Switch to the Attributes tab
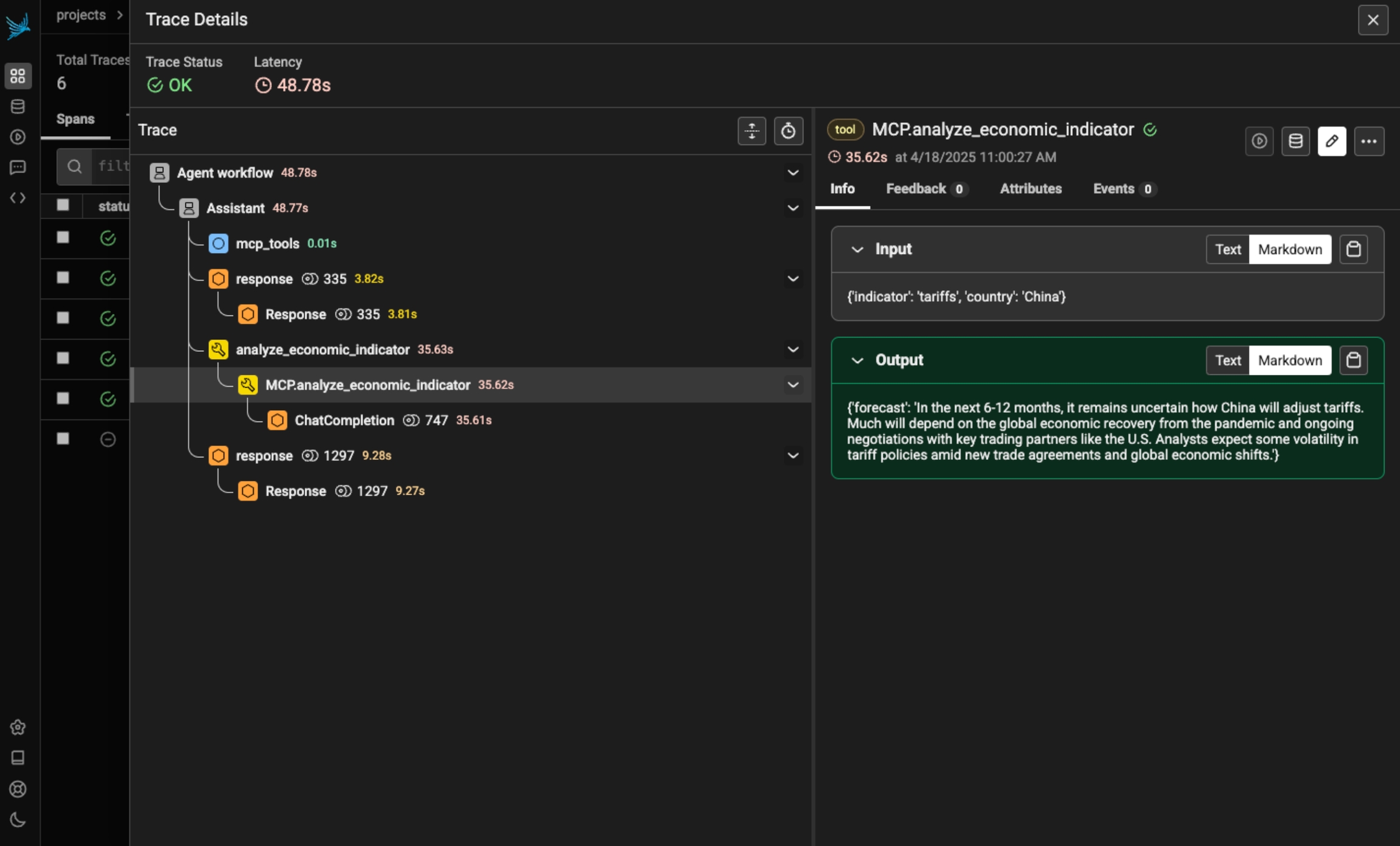This screenshot has height=846, width=1400. pos(1031,189)
